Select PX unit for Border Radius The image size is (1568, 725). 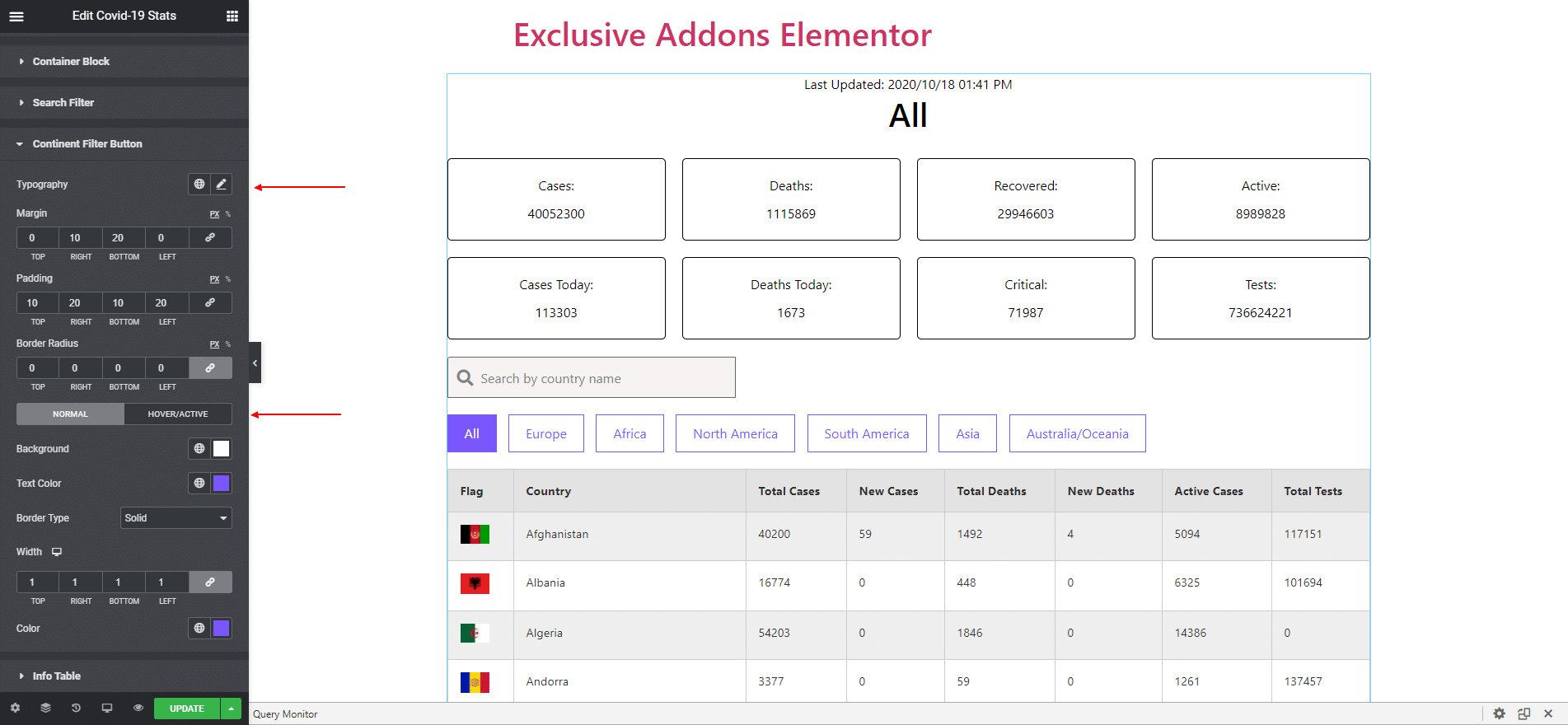tap(214, 344)
